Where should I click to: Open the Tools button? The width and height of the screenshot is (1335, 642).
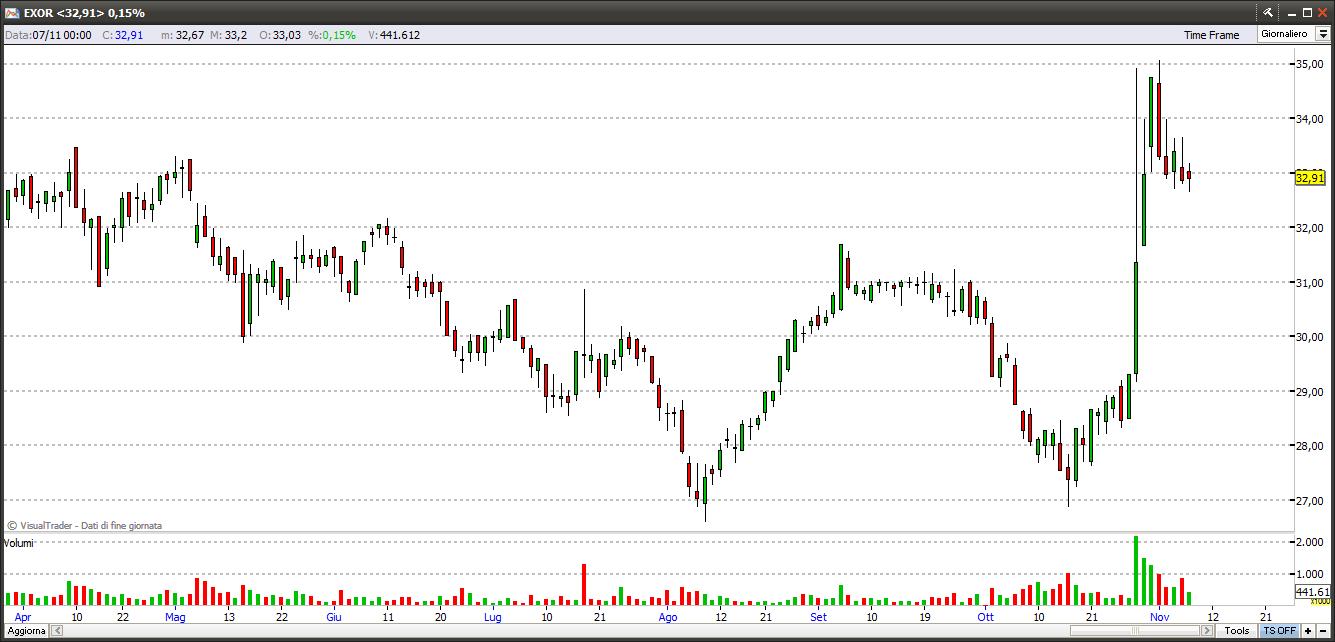[1237, 631]
